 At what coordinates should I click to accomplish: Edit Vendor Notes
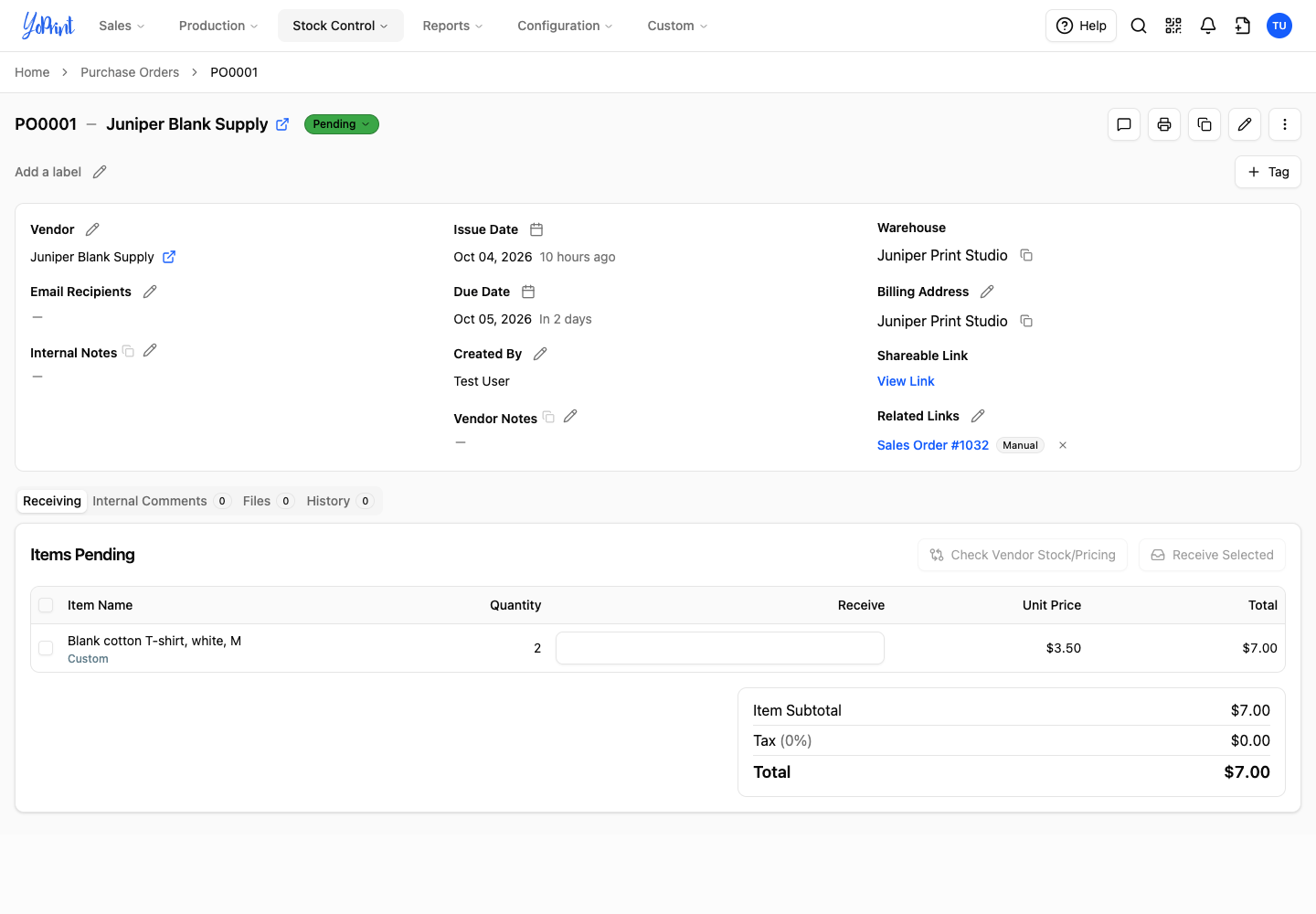click(570, 416)
